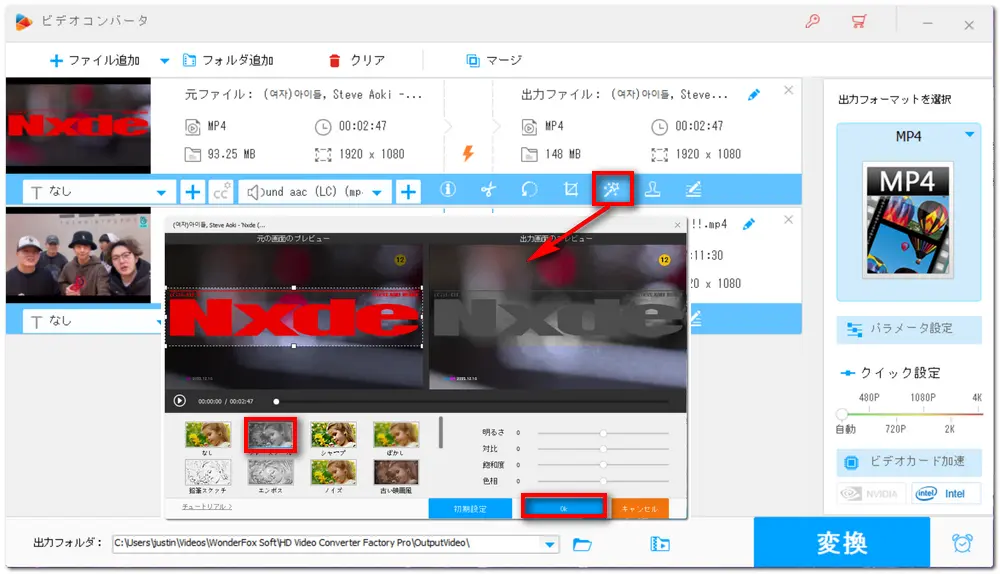
Task: Open the subtitle edit pencil tool
Action: point(692,190)
